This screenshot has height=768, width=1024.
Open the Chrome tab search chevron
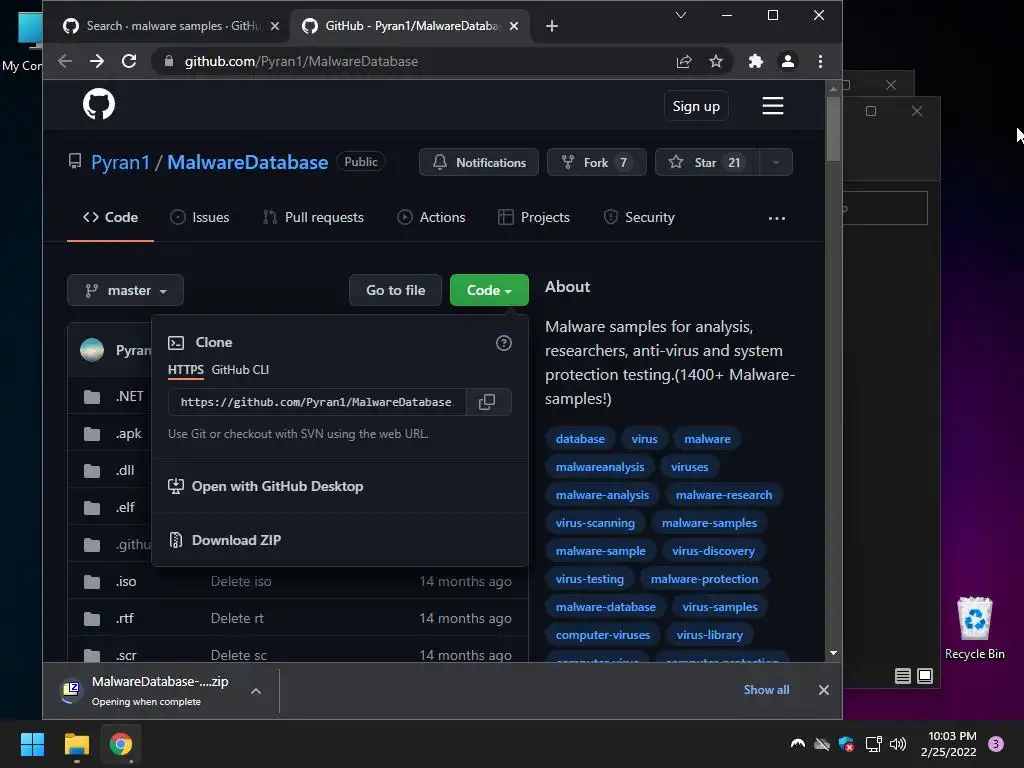(680, 15)
